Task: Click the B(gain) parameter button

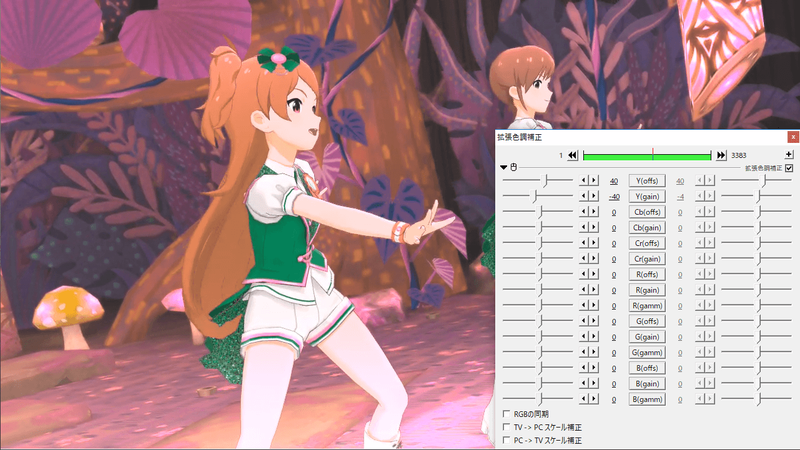Action: click(x=647, y=384)
